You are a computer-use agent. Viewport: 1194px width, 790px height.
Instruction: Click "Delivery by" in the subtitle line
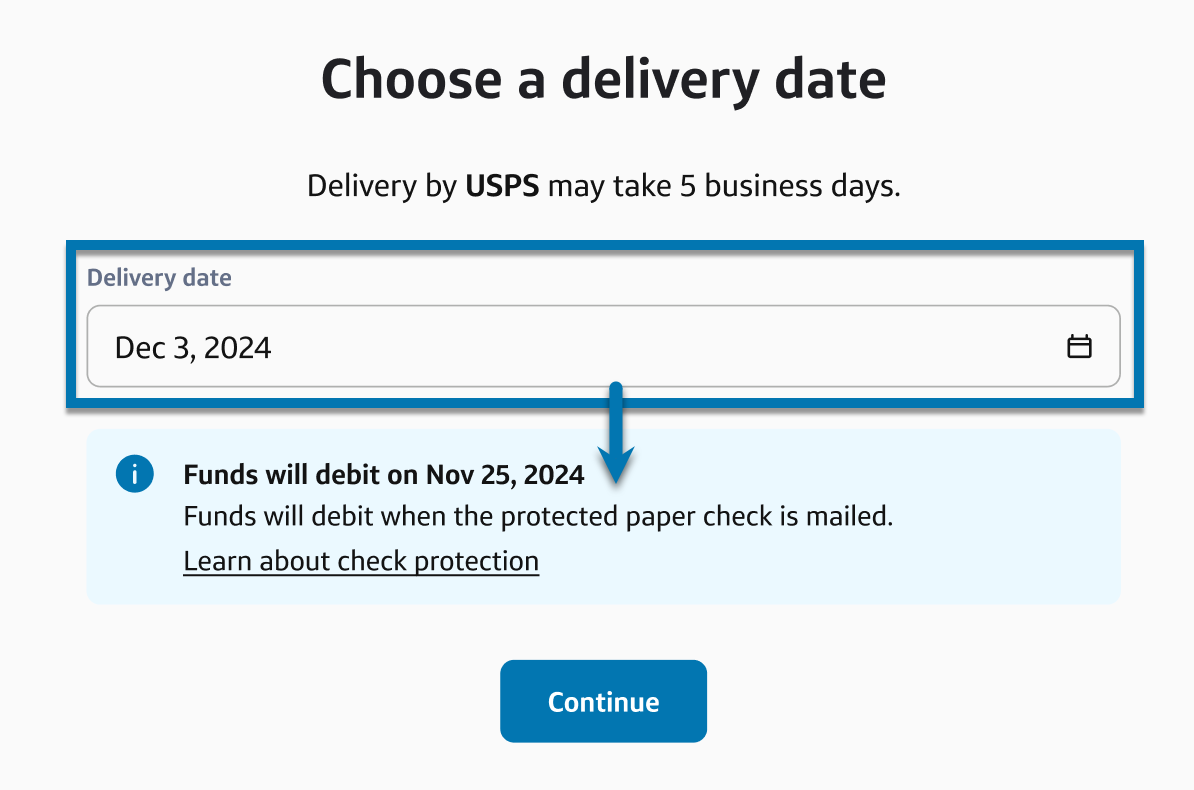pyautogui.click(x=381, y=187)
